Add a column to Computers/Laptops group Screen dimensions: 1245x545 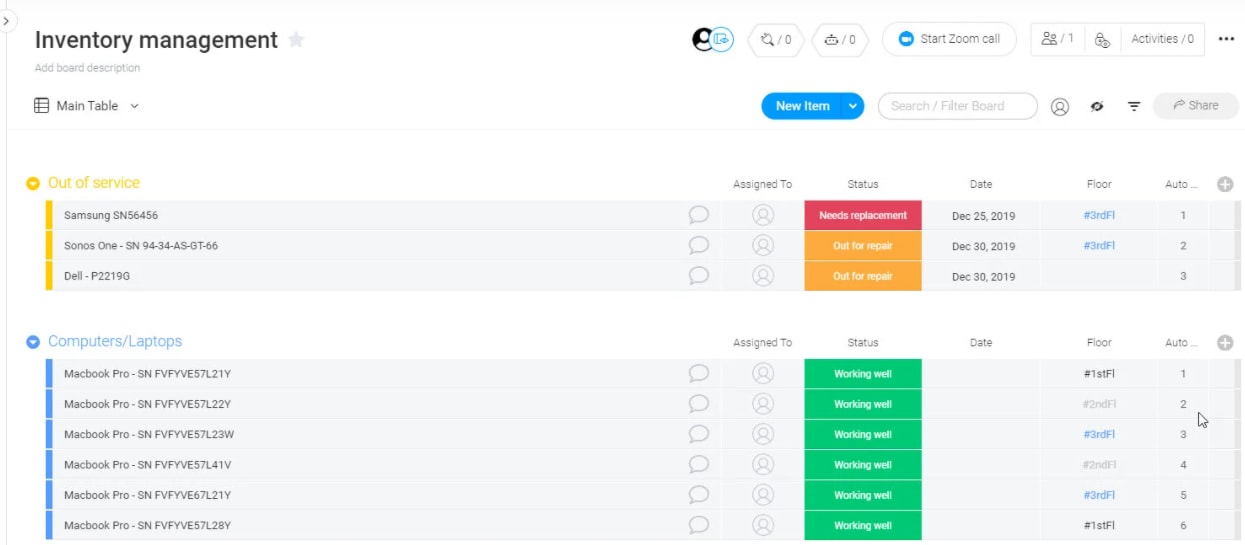click(x=1225, y=343)
